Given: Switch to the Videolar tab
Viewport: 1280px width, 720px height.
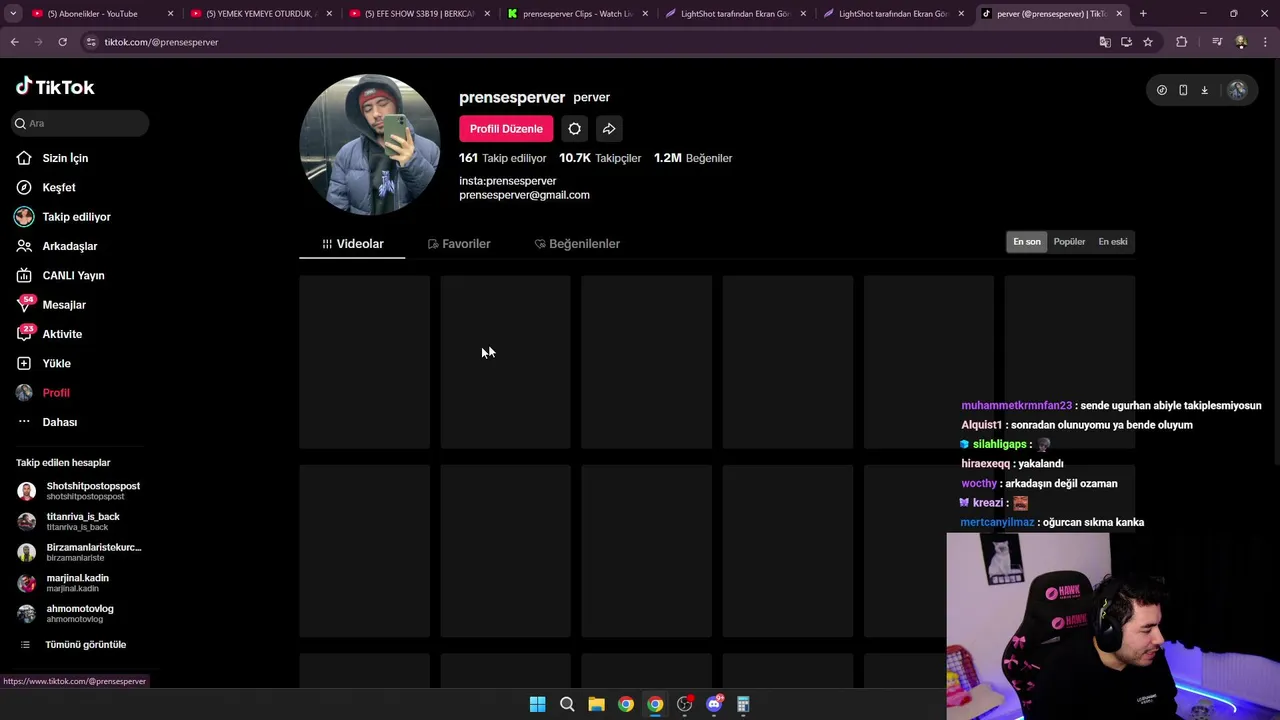Looking at the screenshot, I should (x=352, y=244).
